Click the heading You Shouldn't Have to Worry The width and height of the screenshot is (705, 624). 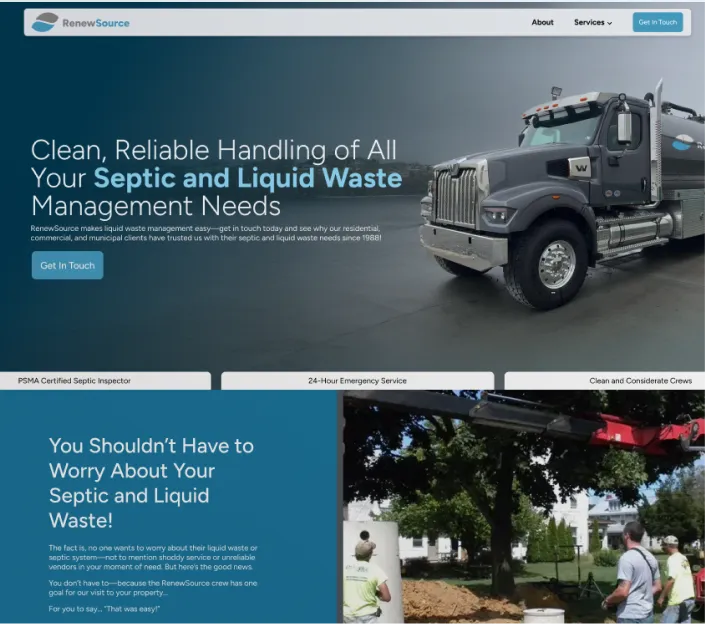tap(151, 483)
